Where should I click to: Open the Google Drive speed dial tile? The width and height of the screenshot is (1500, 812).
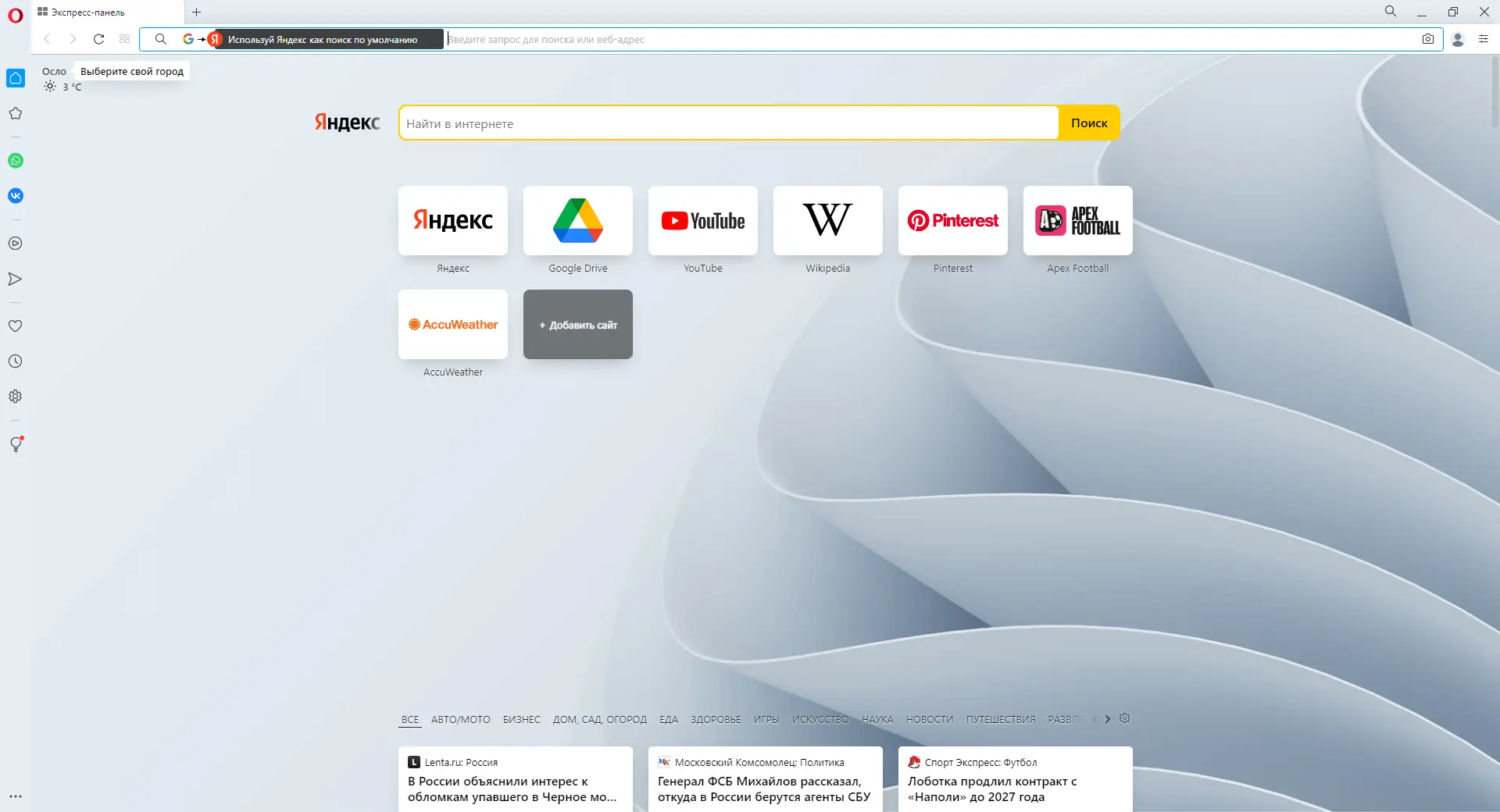pos(578,220)
